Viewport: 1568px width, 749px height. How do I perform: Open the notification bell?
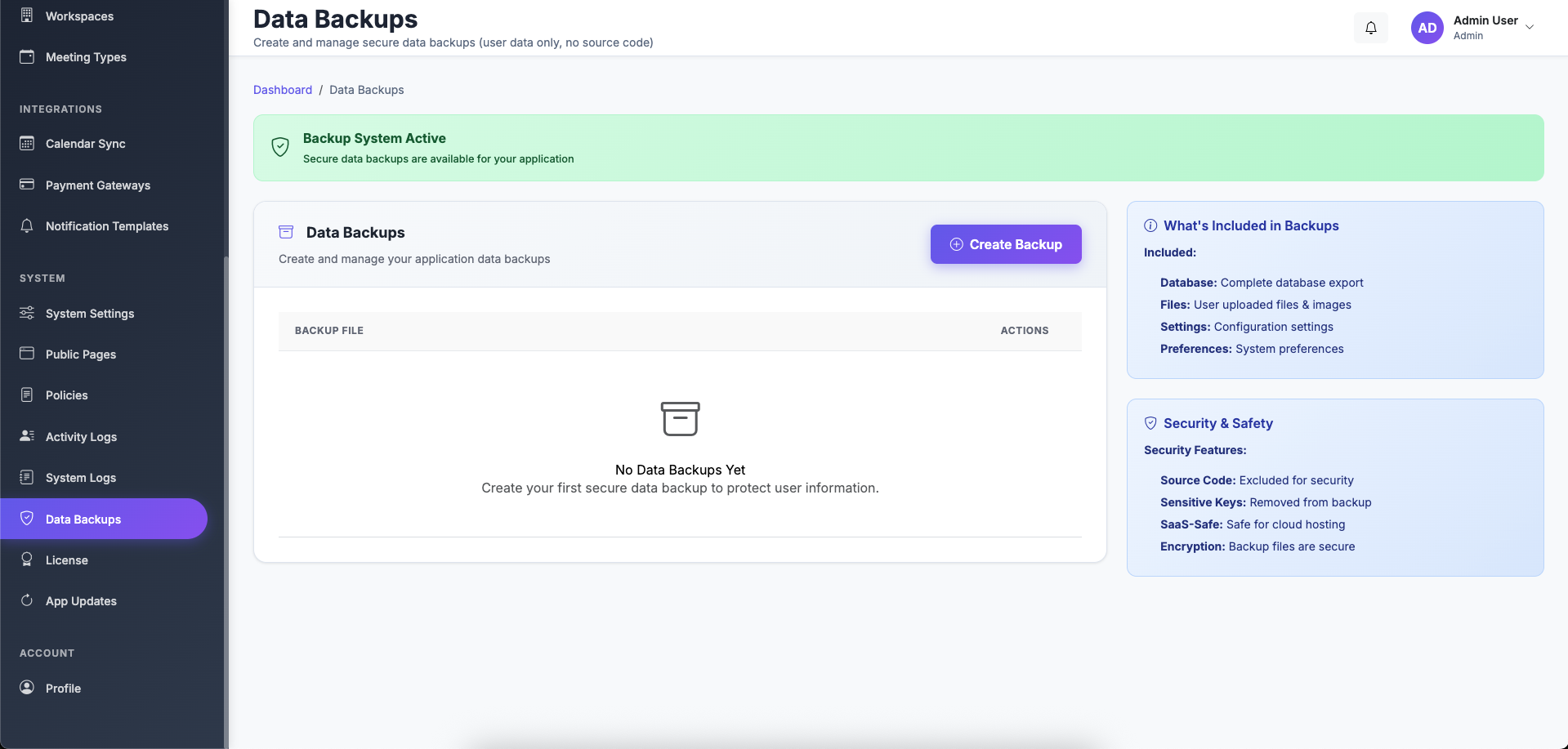pos(1370,27)
